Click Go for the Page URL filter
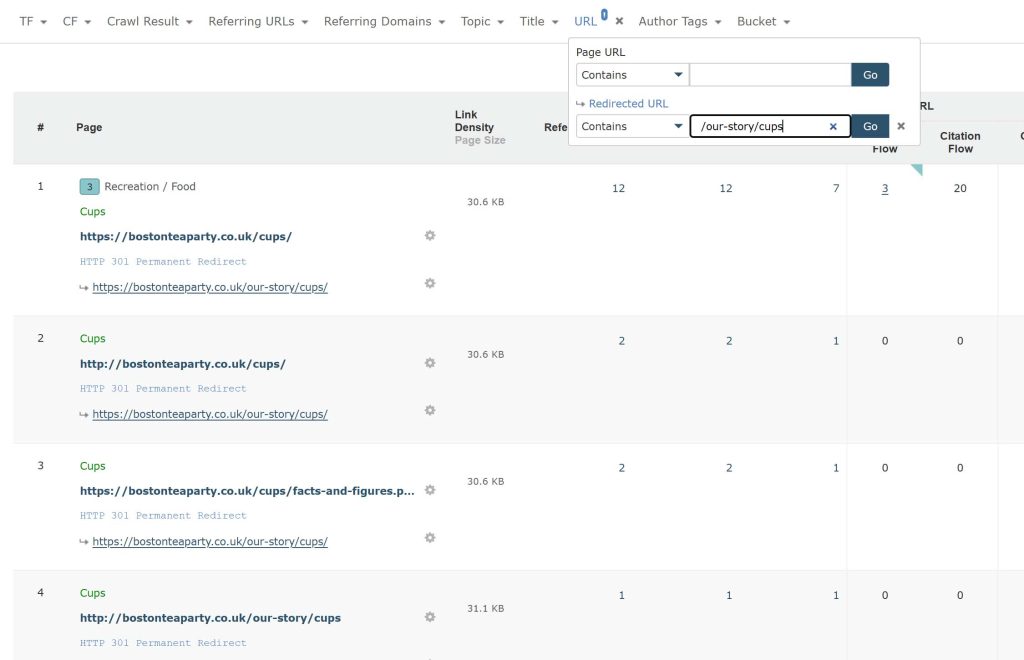1024x660 pixels. click(870, 75)
